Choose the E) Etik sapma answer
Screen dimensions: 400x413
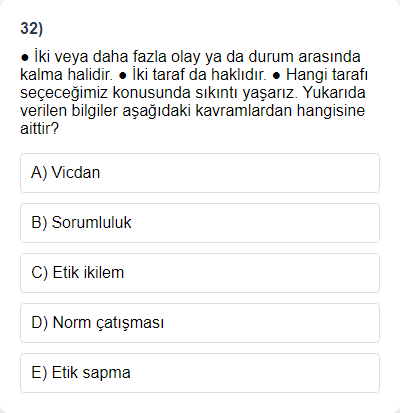pyautogui.click(x=200, y=373)
